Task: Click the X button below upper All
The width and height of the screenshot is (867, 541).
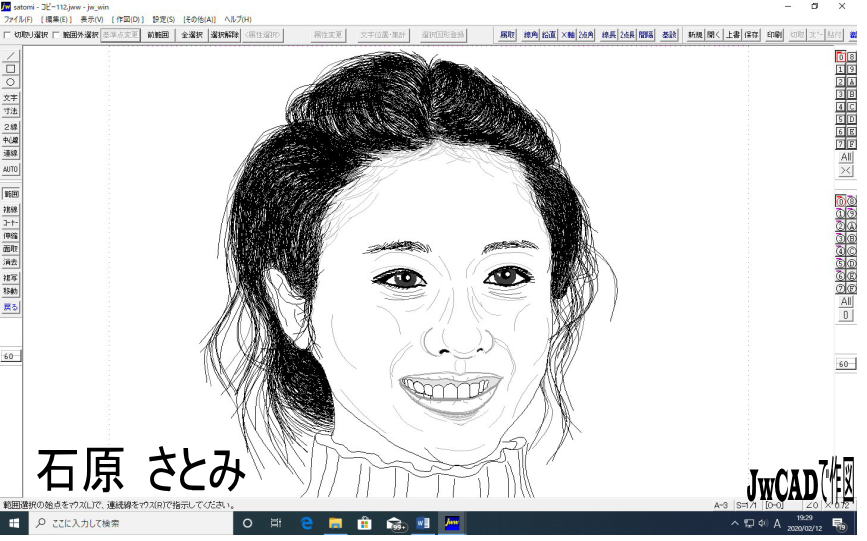Action: 846,171
